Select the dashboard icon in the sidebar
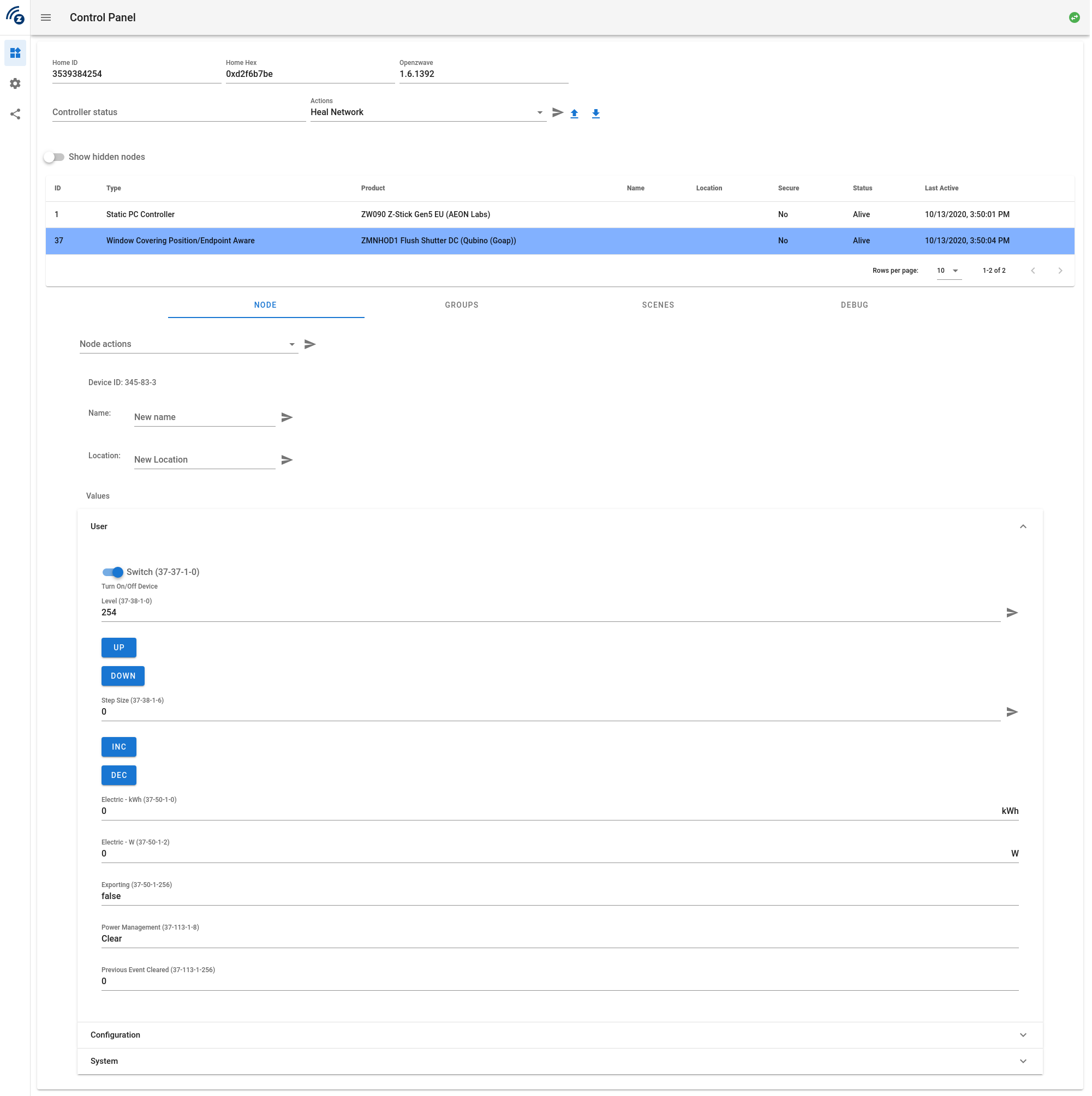Image resolution: width=1092 pixels, height=1096 pixels. coord(15,53)
